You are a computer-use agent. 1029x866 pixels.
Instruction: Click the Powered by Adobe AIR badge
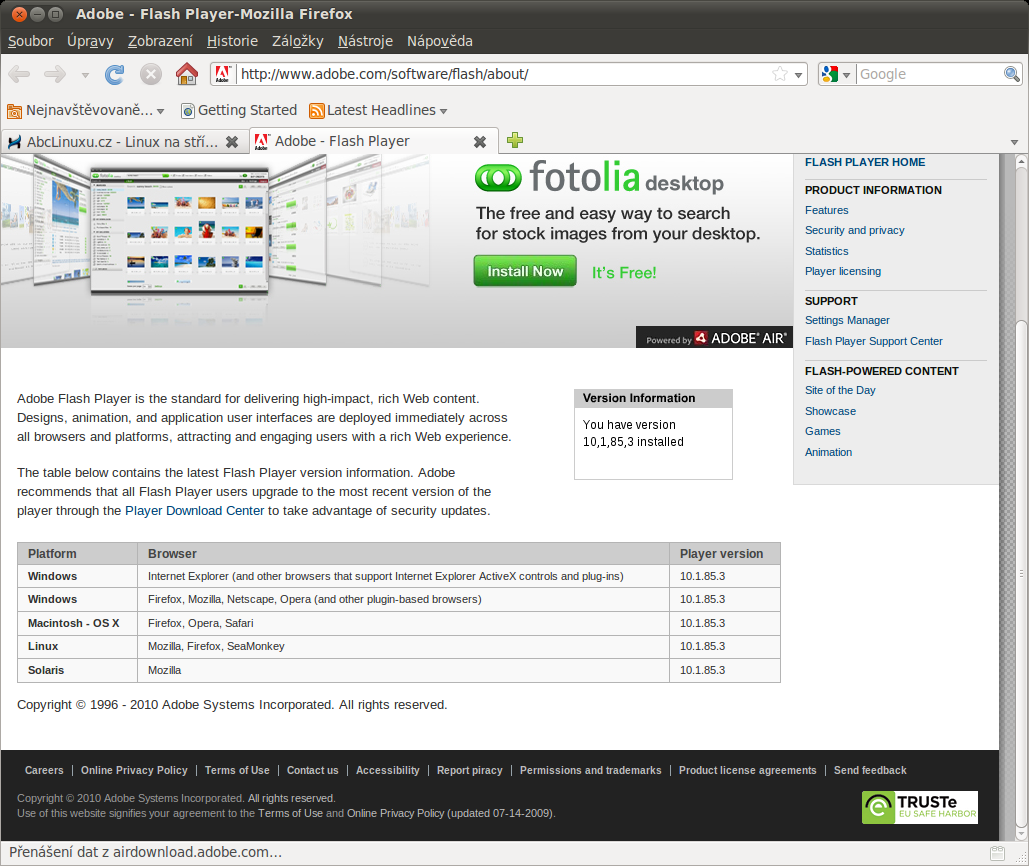pyautogui.click(x=715, y=338)
